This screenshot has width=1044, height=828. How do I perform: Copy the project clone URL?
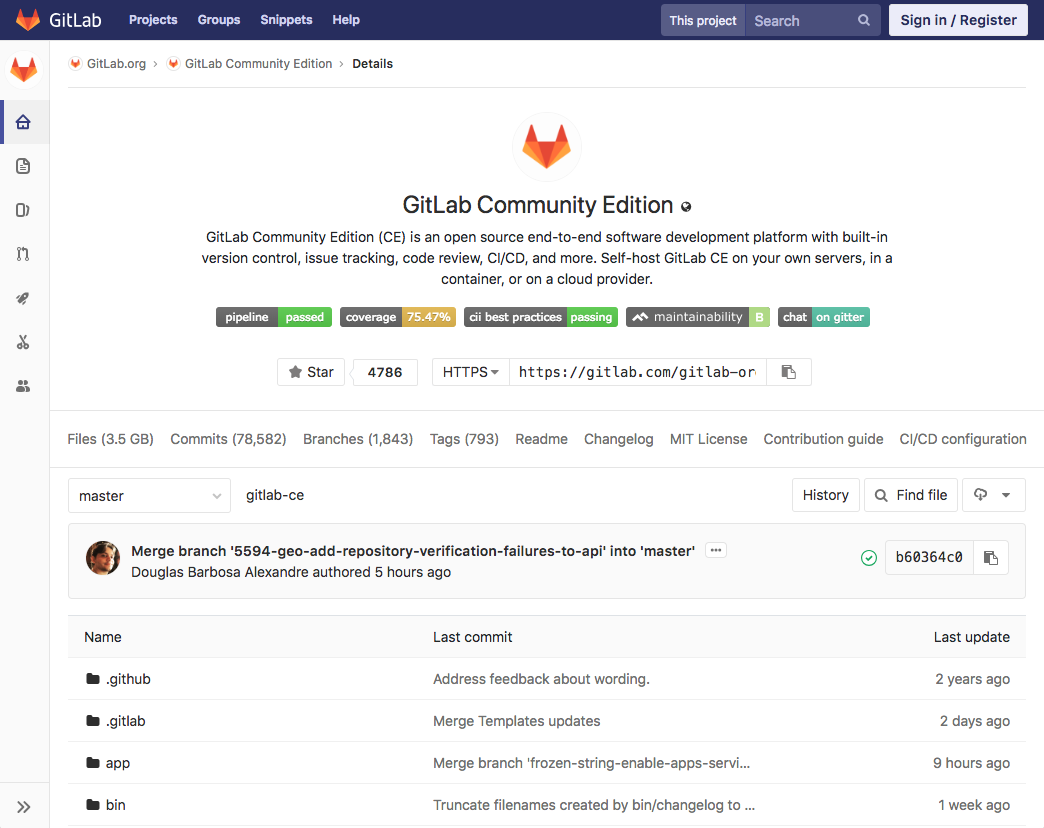[788, 372]
